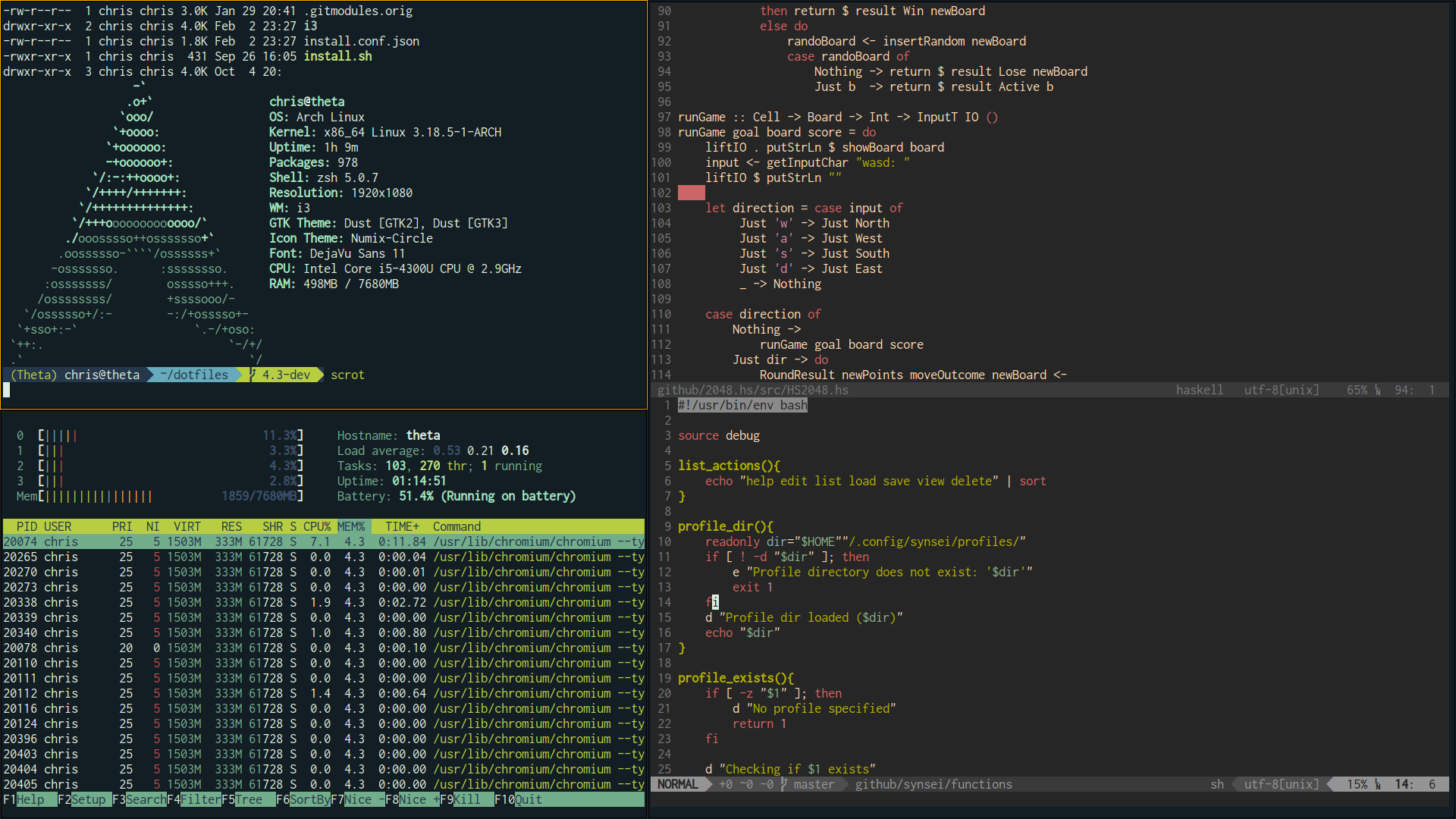
Task: Click ~/dotfiles segment in shell prompt
Action: tap(194, 375)
